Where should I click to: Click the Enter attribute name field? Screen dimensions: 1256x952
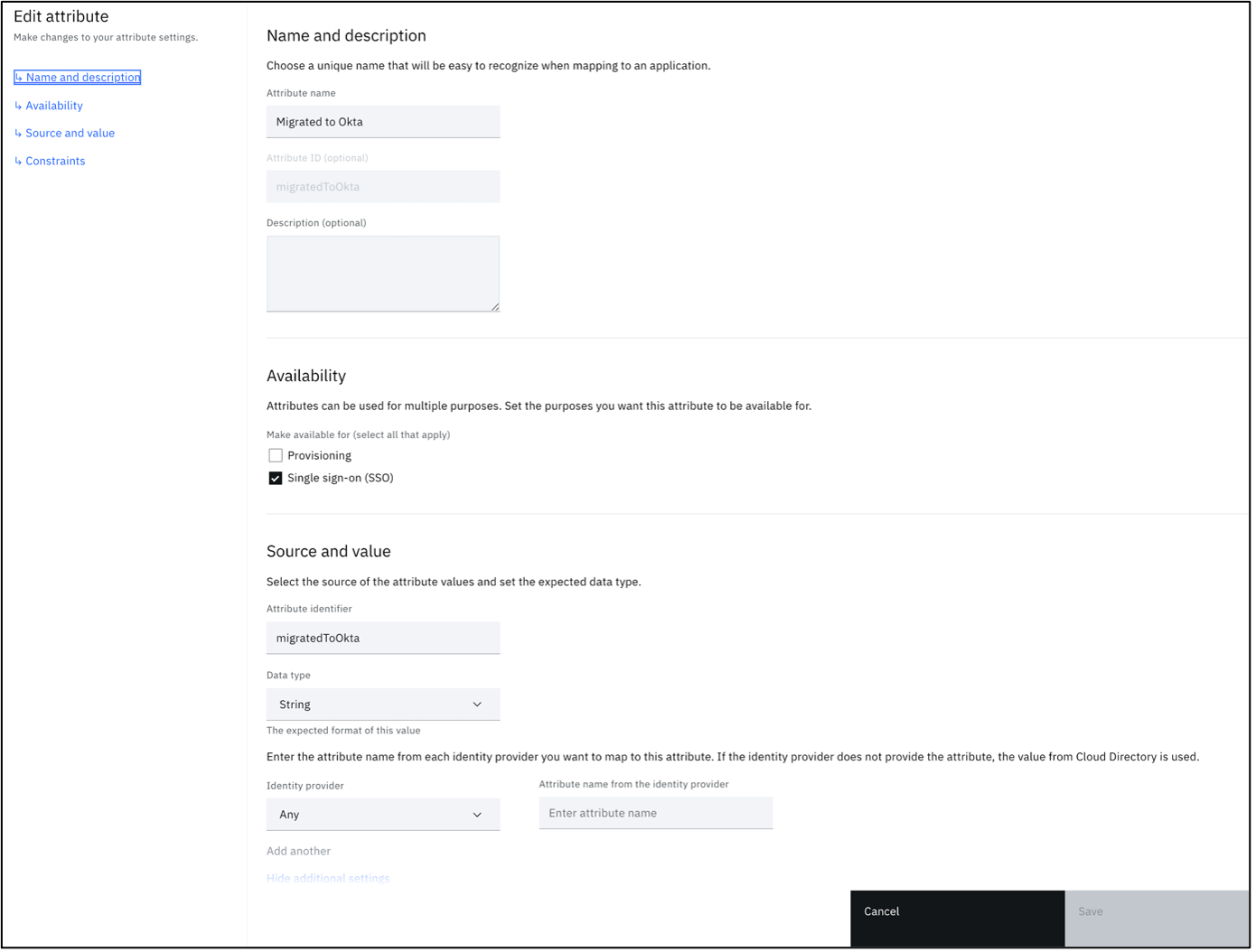pyautogui.click(x=655, y=813)
